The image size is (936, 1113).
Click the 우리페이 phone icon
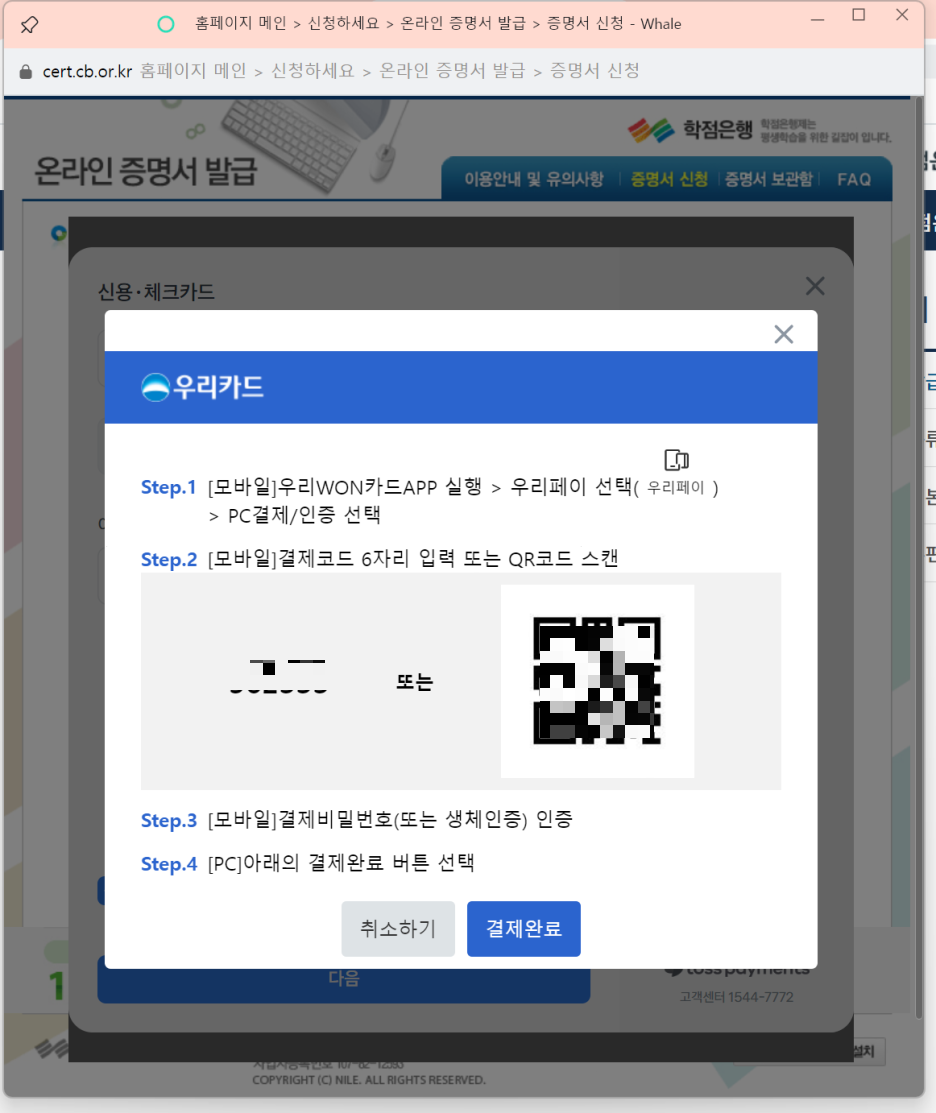(676, 460)
